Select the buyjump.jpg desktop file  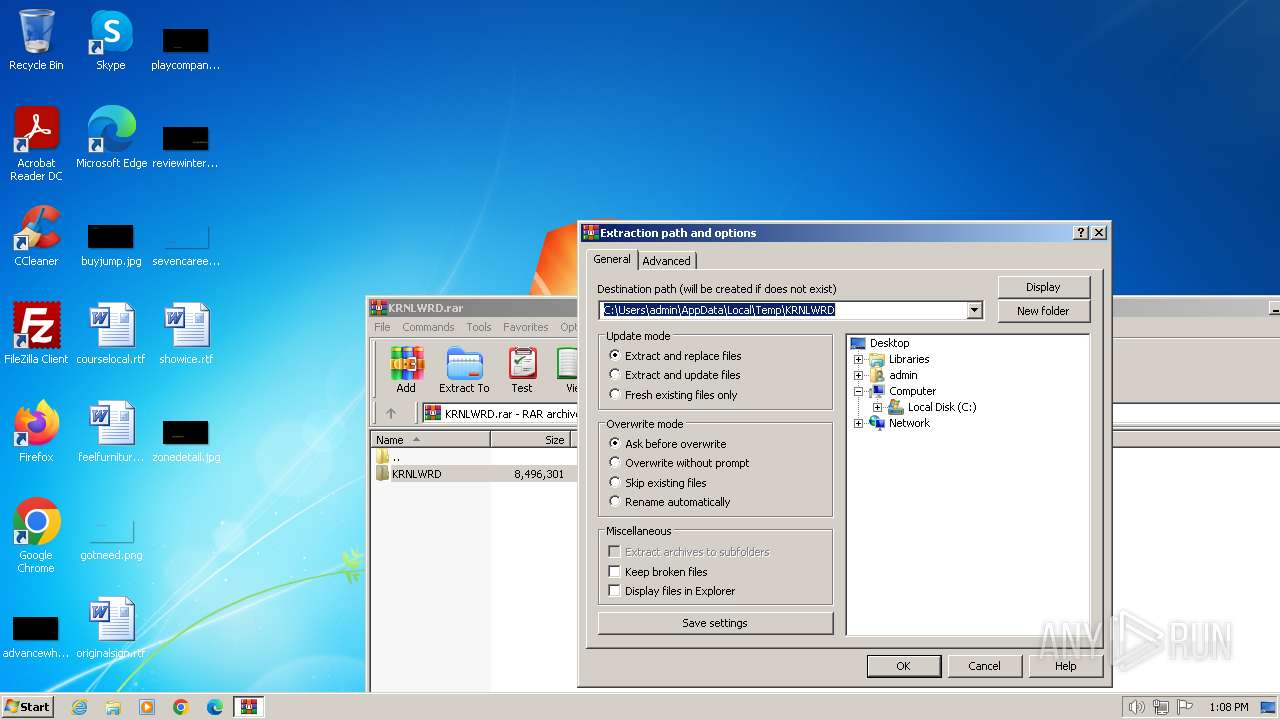(111, 246)
